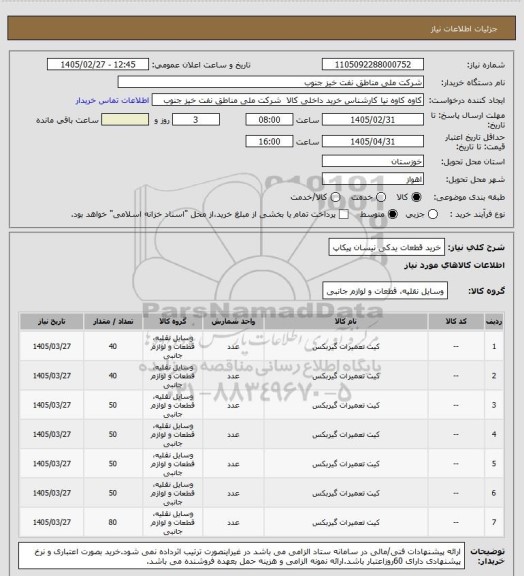This screenshot has width=524, height=576.
Task: Click the گروه کالا column header
Action: tap(172, 322)
